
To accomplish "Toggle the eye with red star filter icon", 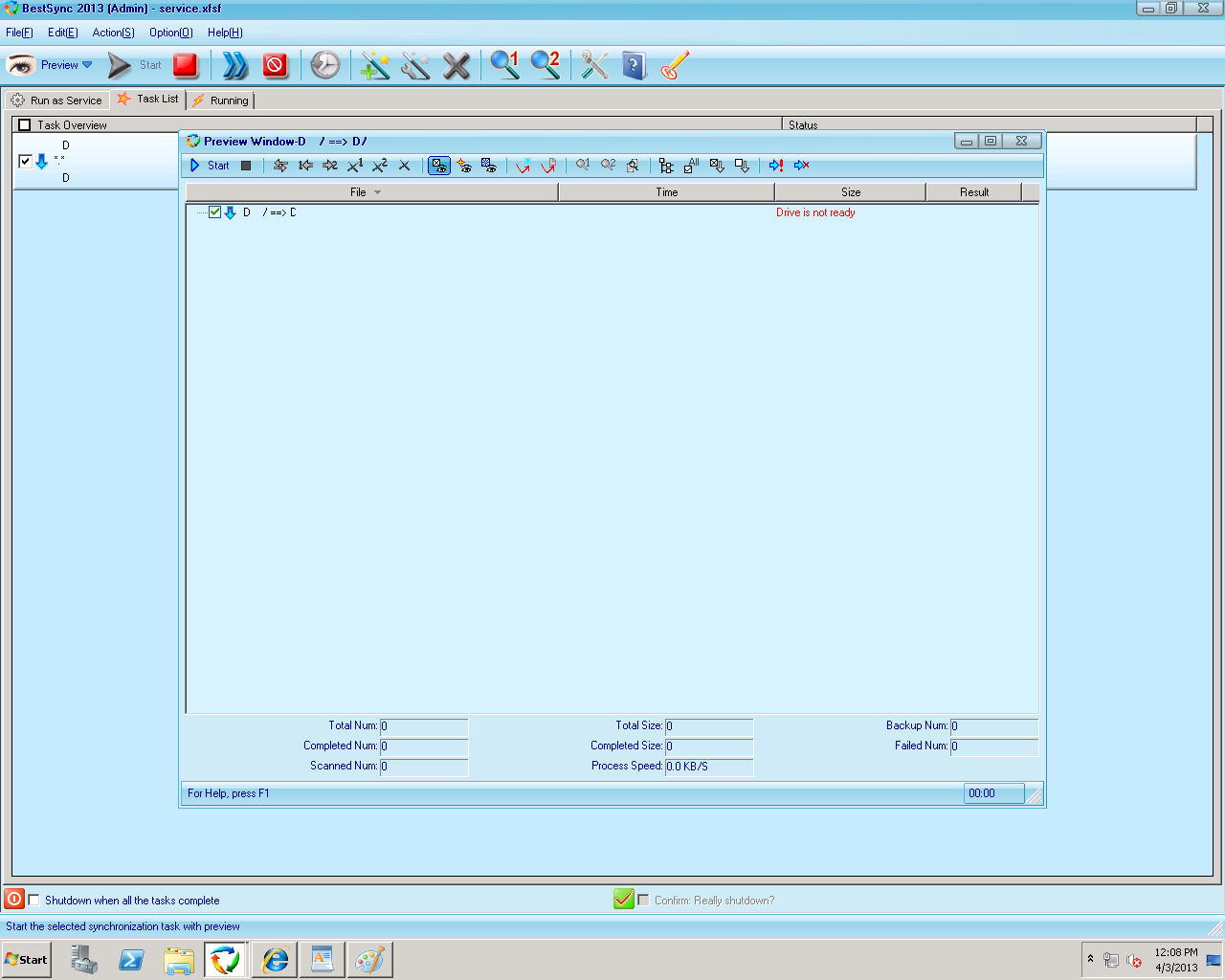I will (x=464, y=166).
